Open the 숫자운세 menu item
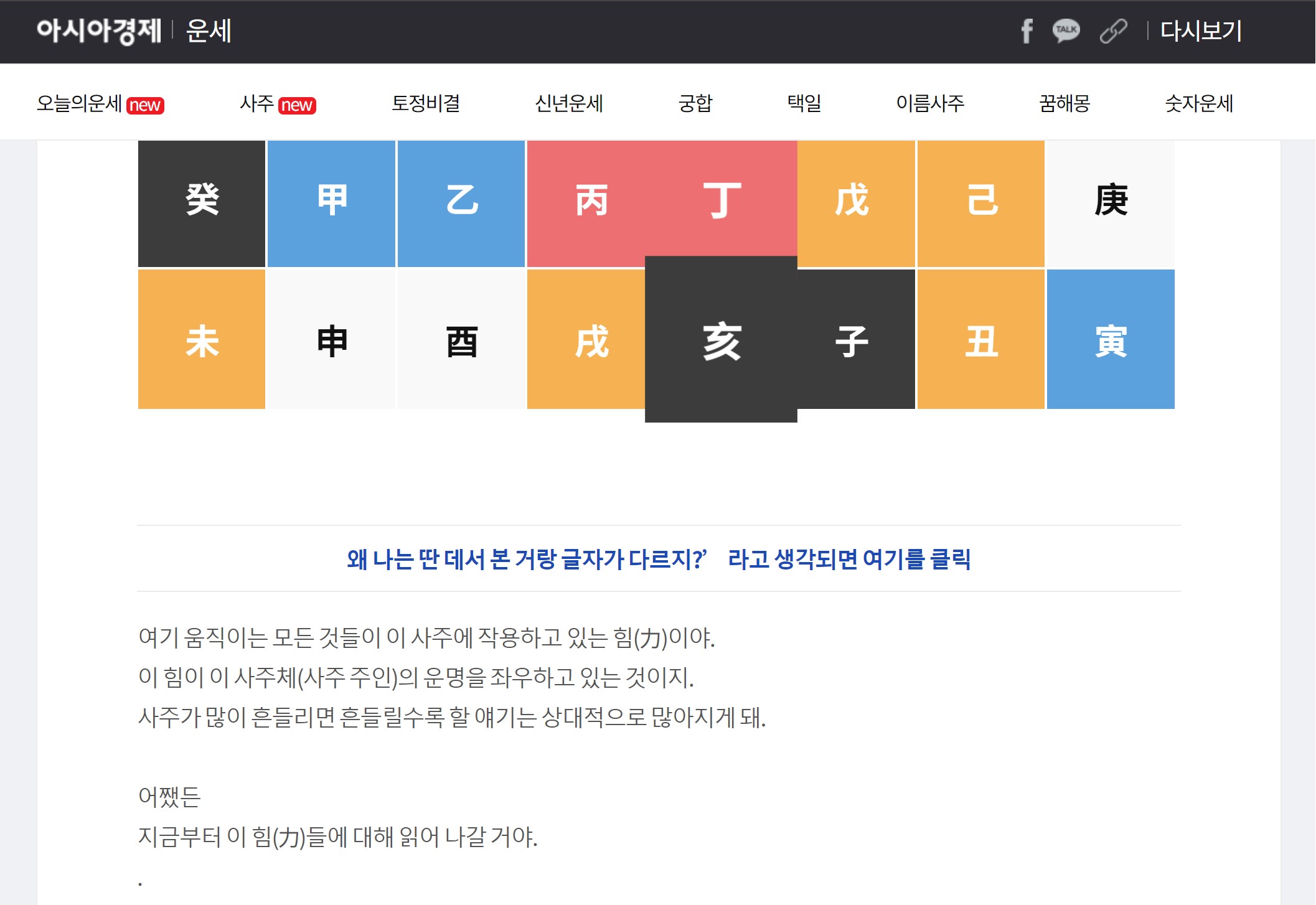 tap(1199, 103)
